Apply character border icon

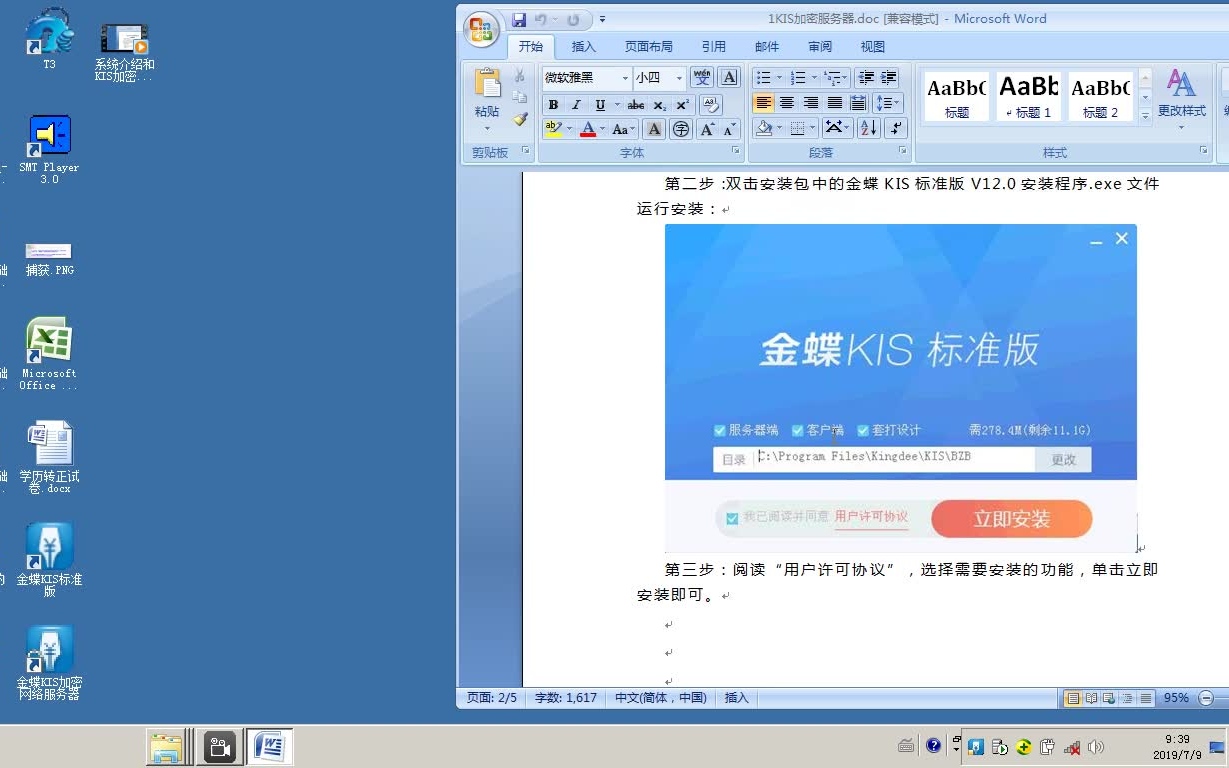730,77
